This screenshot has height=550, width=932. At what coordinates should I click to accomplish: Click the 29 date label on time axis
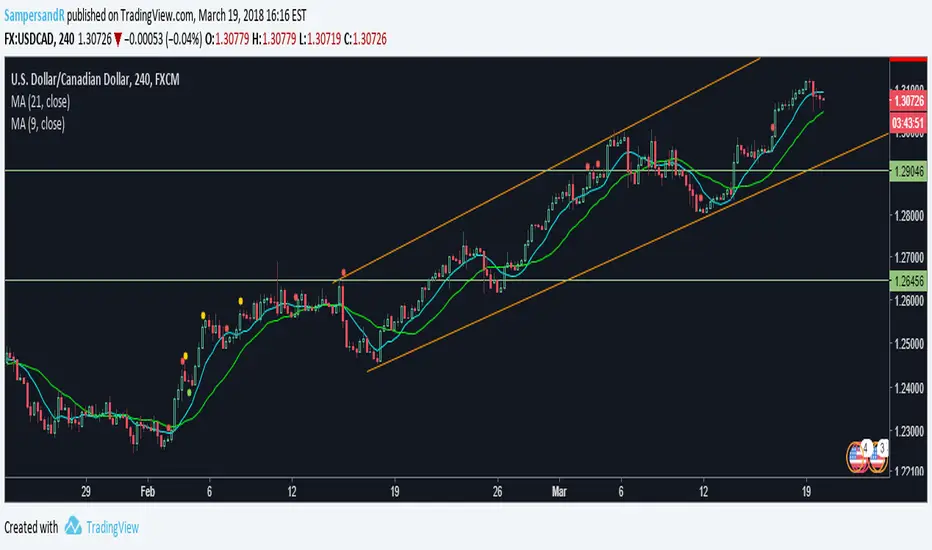(x=86, y=492)
